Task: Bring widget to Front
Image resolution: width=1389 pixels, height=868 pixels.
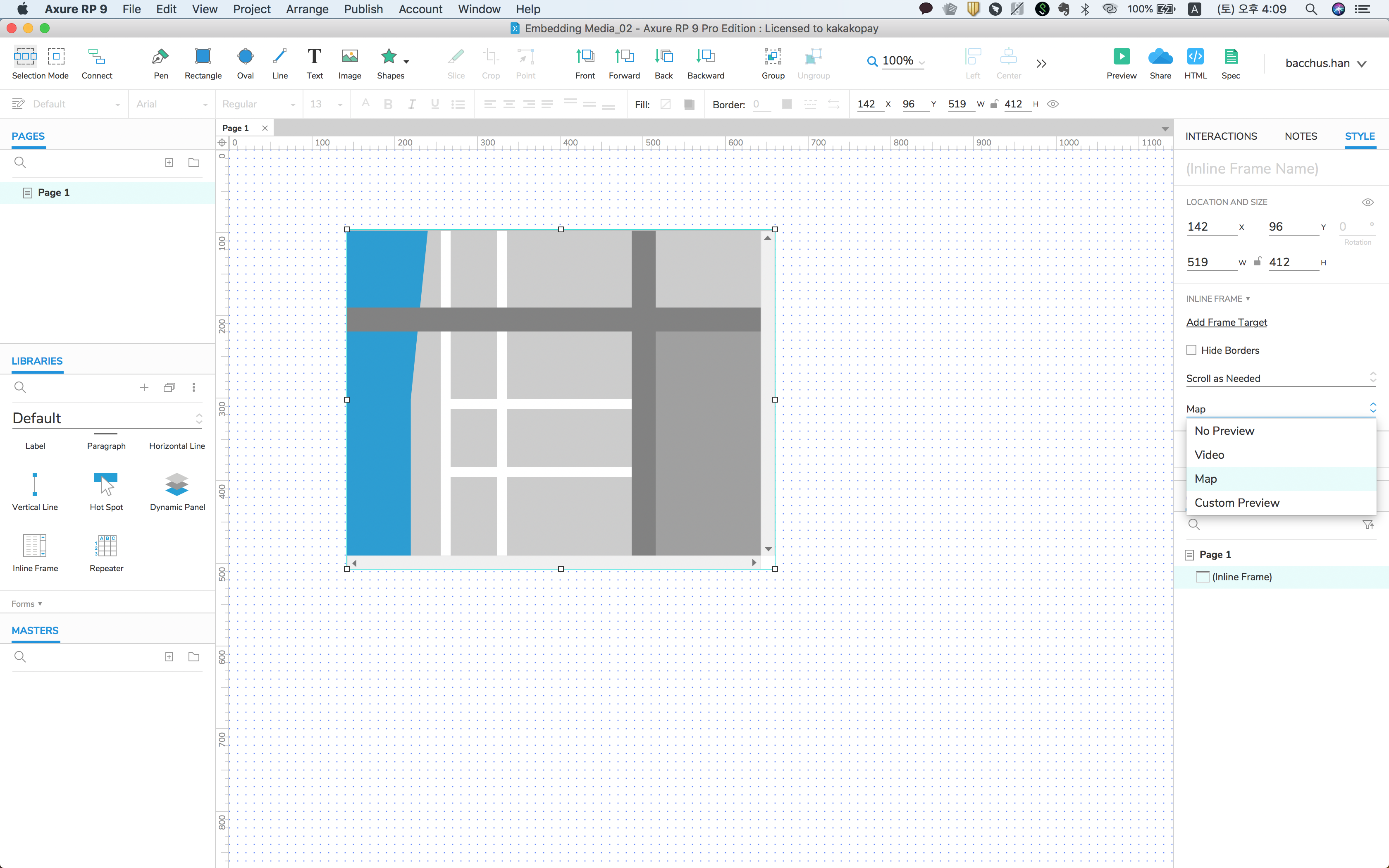Action: point(585,57)
